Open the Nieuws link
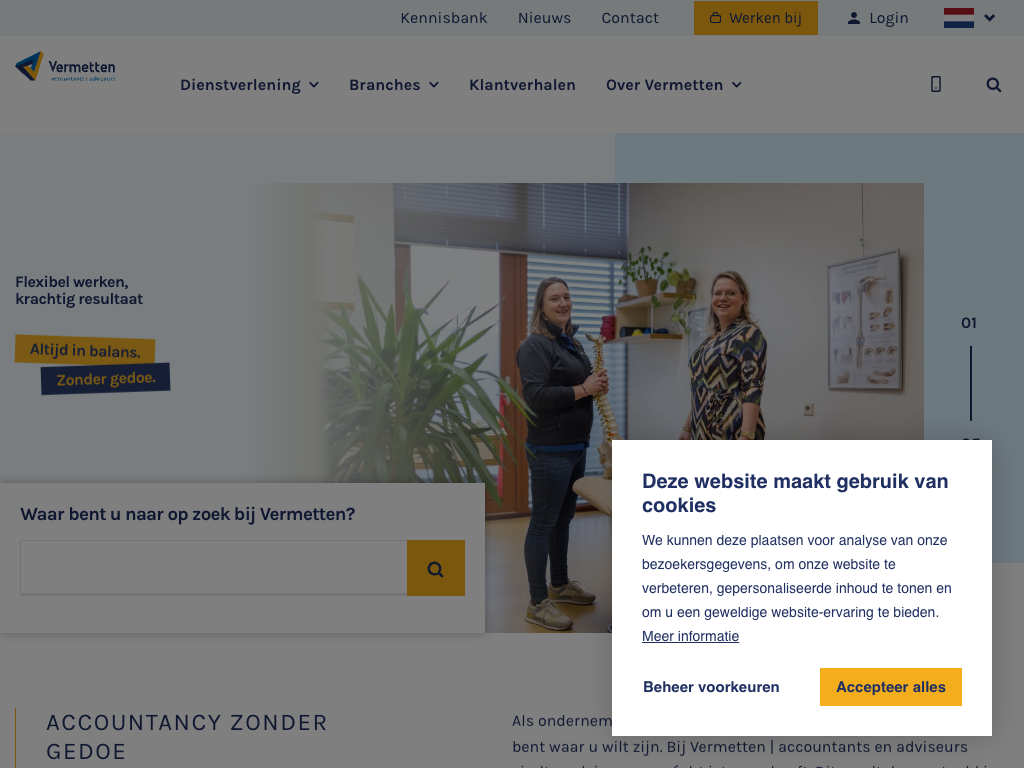The height and width of the screenshot is (768, 1024). 545,18
